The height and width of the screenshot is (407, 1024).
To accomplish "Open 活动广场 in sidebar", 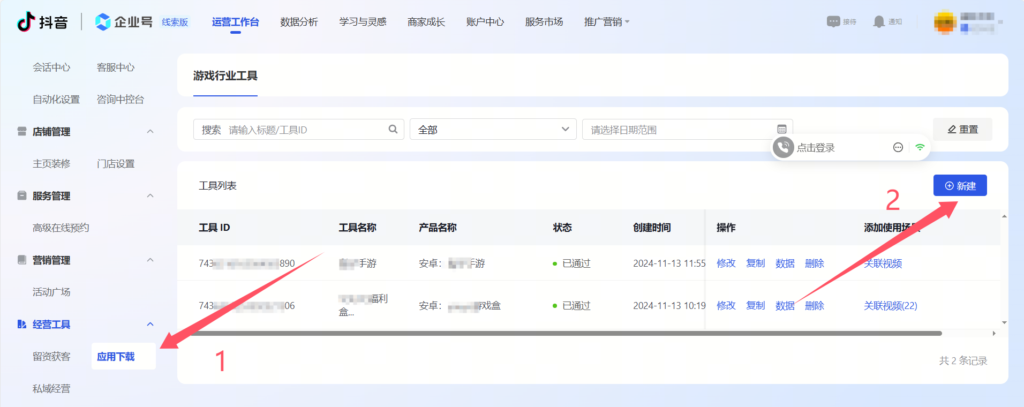I will [52, 291].
